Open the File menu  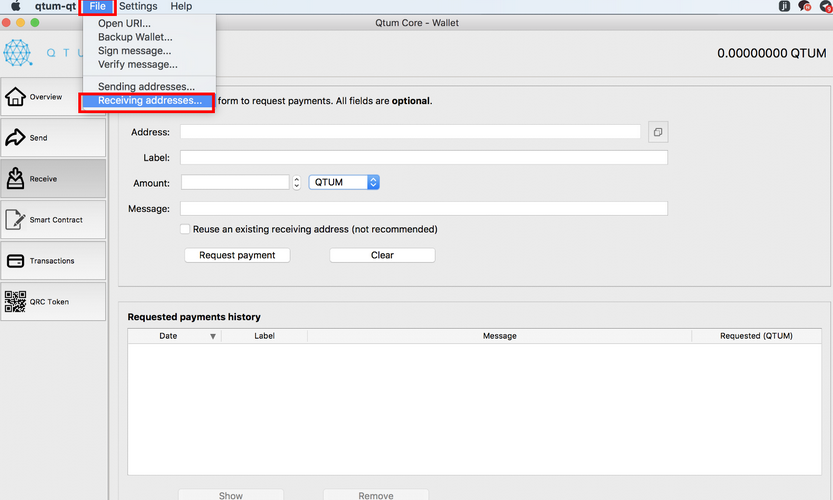[97, 6]
